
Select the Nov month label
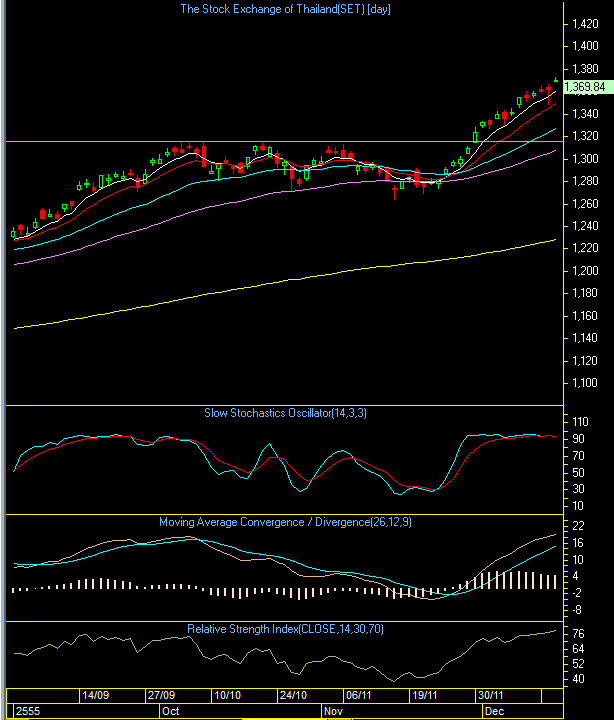coord(333,709)
